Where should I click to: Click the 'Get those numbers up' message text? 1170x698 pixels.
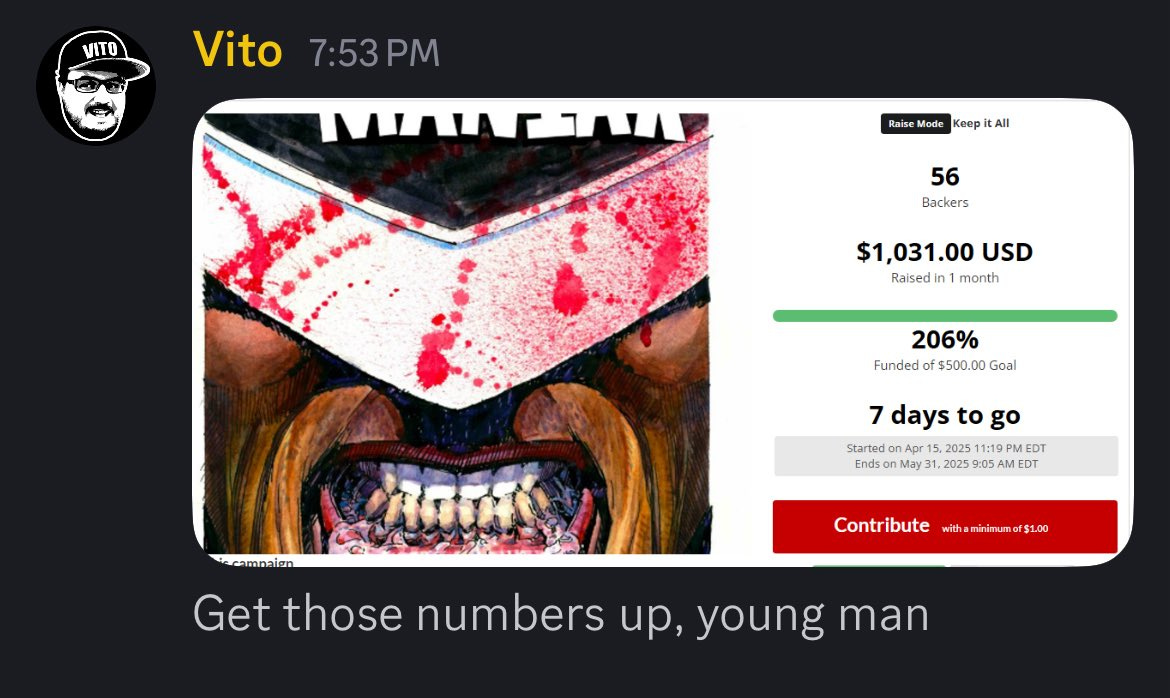tap(560, 614)
